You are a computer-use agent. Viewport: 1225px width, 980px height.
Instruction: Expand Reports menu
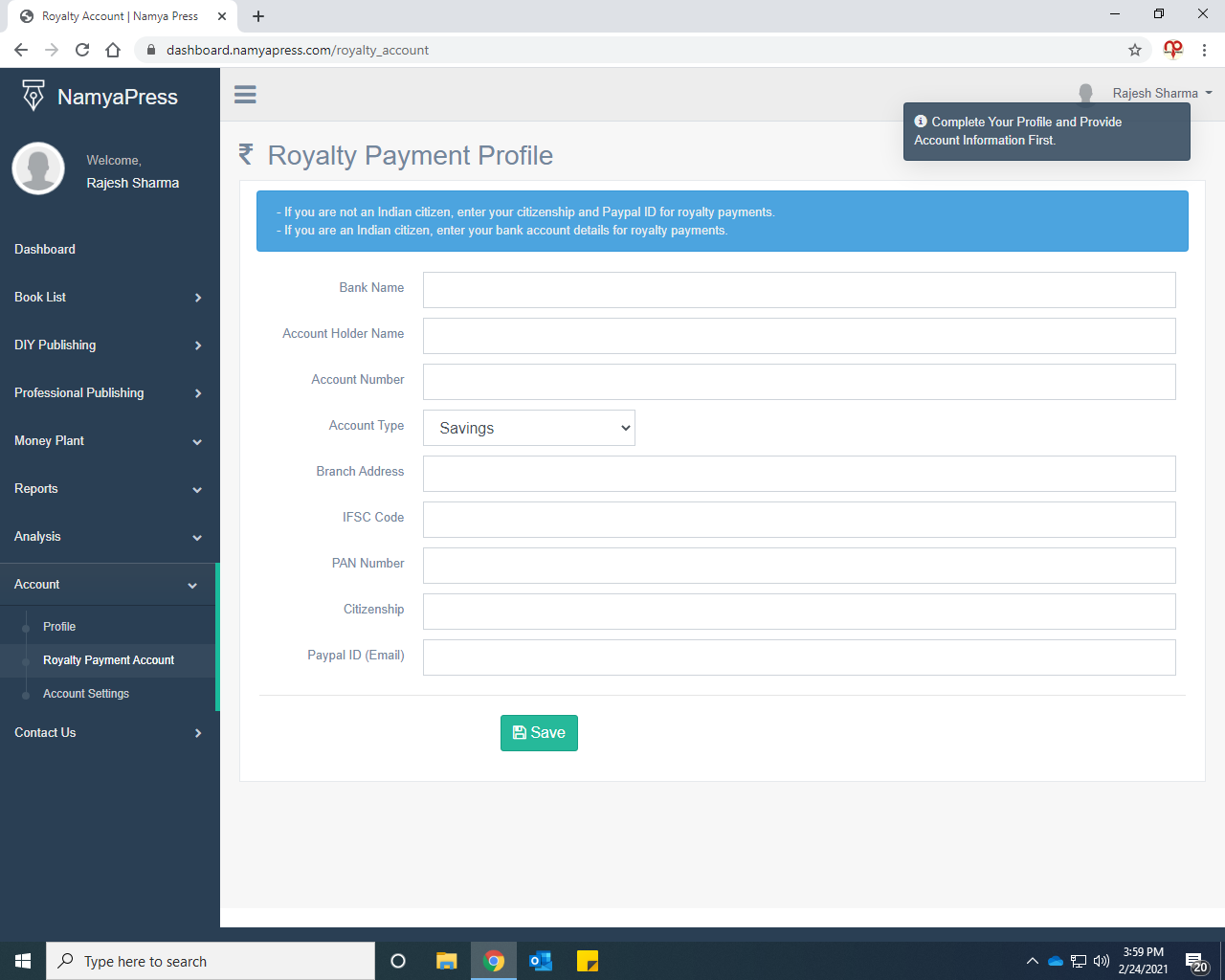pyautogui.click(x=109, y=488)
